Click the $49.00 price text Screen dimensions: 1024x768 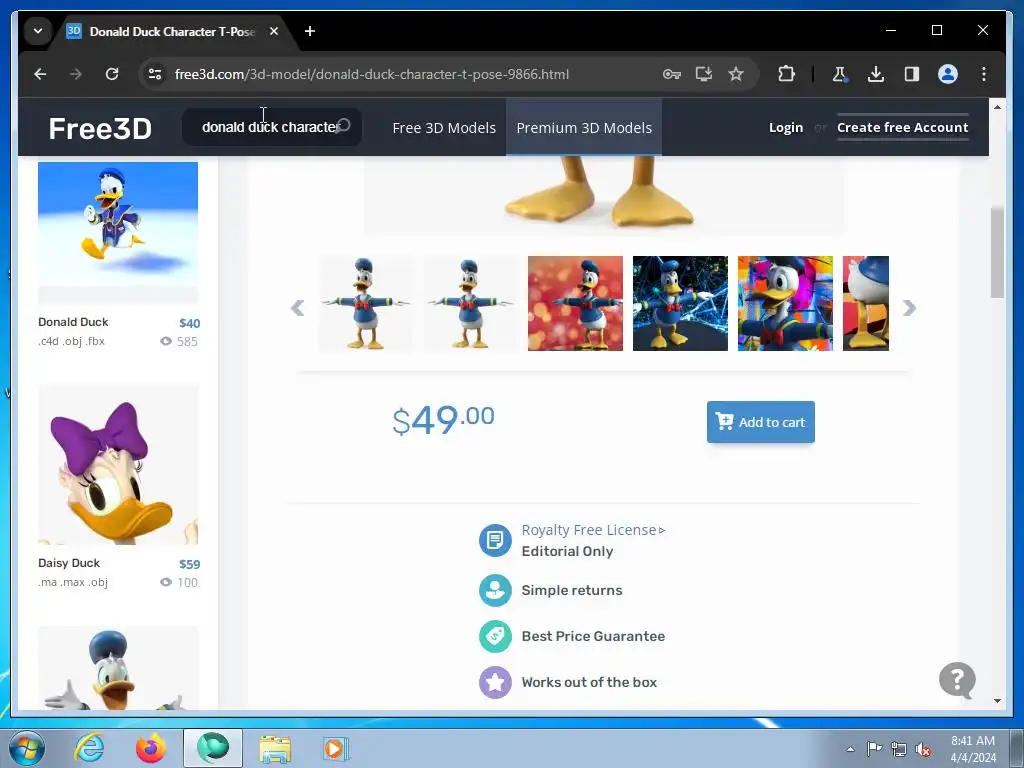point(443,419)
